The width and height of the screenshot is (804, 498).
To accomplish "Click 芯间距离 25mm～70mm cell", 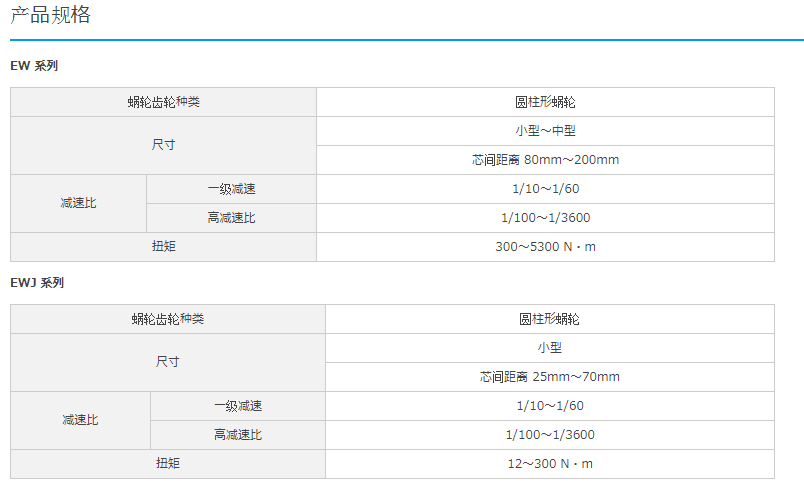I will [x=550, y=377].
